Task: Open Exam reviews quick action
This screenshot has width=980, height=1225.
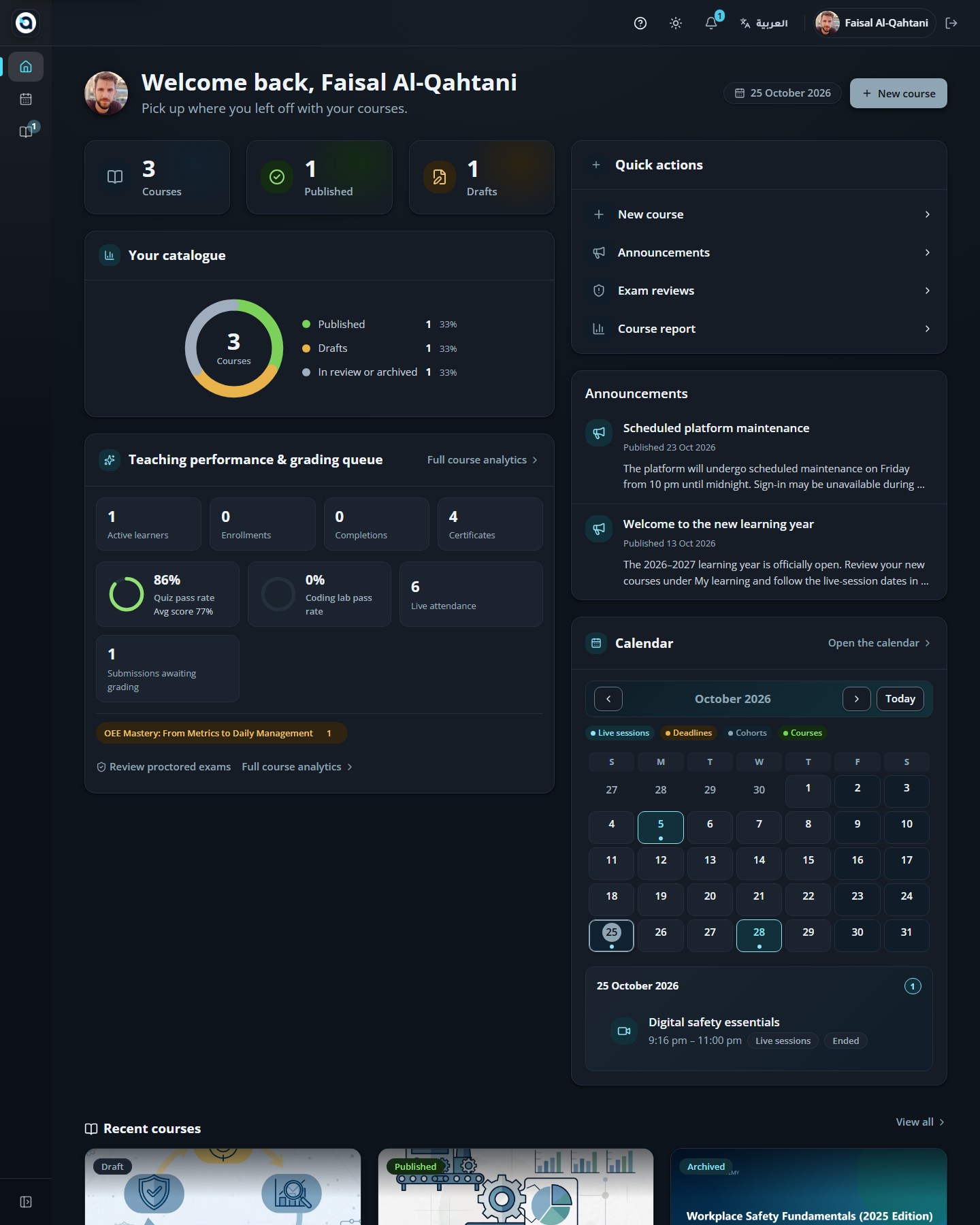Action: [x=759, y=291]
